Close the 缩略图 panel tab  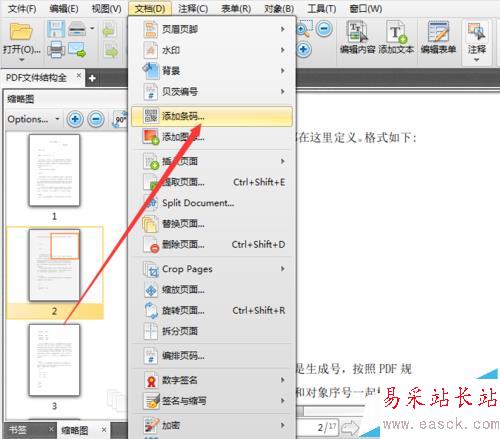click(x=104, y=430)
